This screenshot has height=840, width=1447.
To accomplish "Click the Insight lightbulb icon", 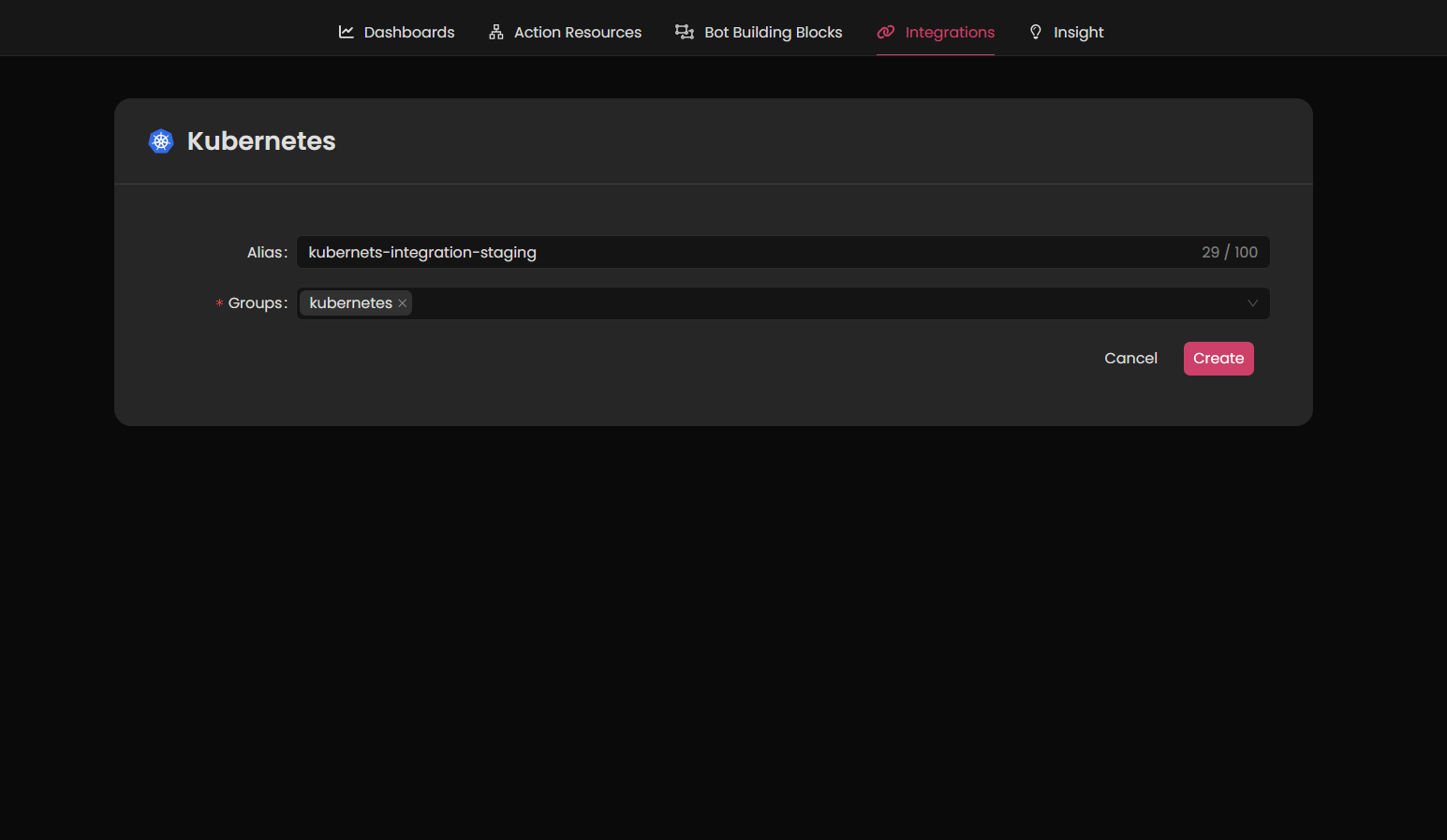I will 1036,32.
